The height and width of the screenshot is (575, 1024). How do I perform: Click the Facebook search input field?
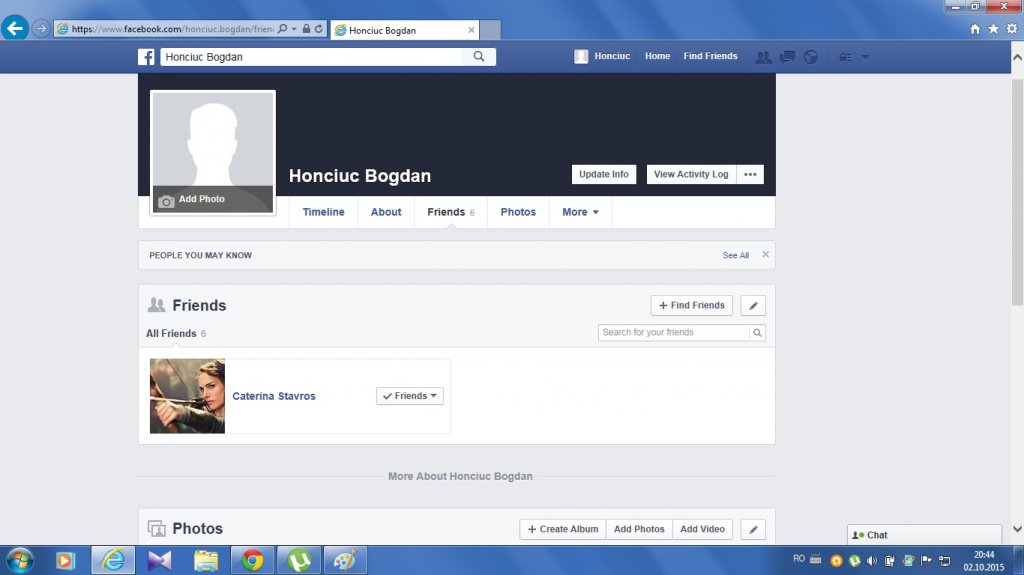[x=312, y=57]
